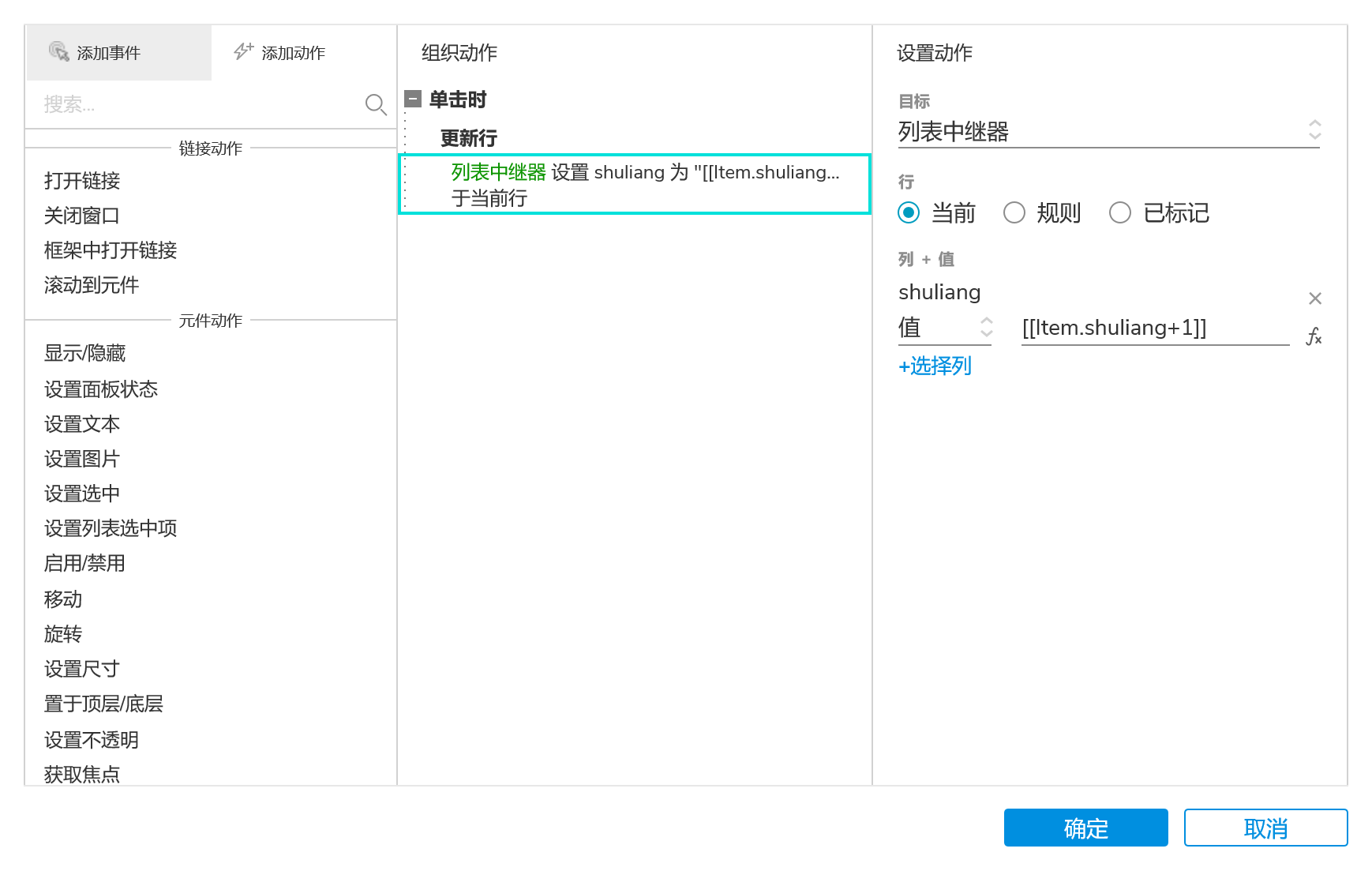The height and width of the screenshot is (871, 1372).
Task: Select the 显示/隐藏 action
Action: click(x=85, y=353)
